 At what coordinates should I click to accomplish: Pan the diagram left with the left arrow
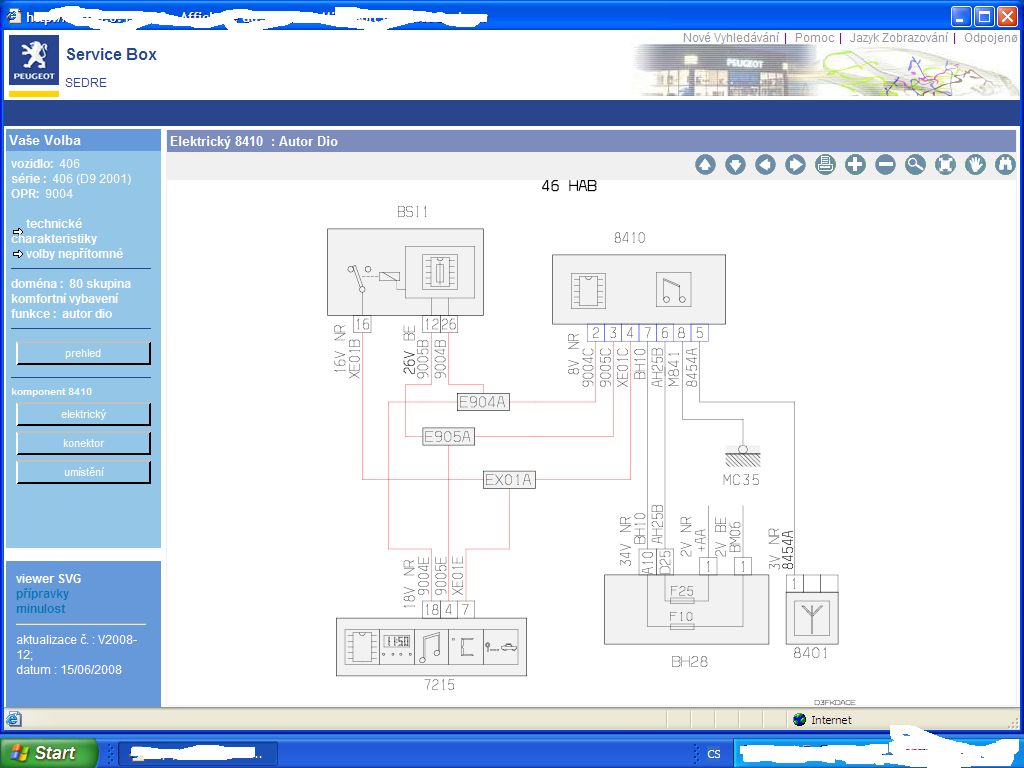point(765,165)
